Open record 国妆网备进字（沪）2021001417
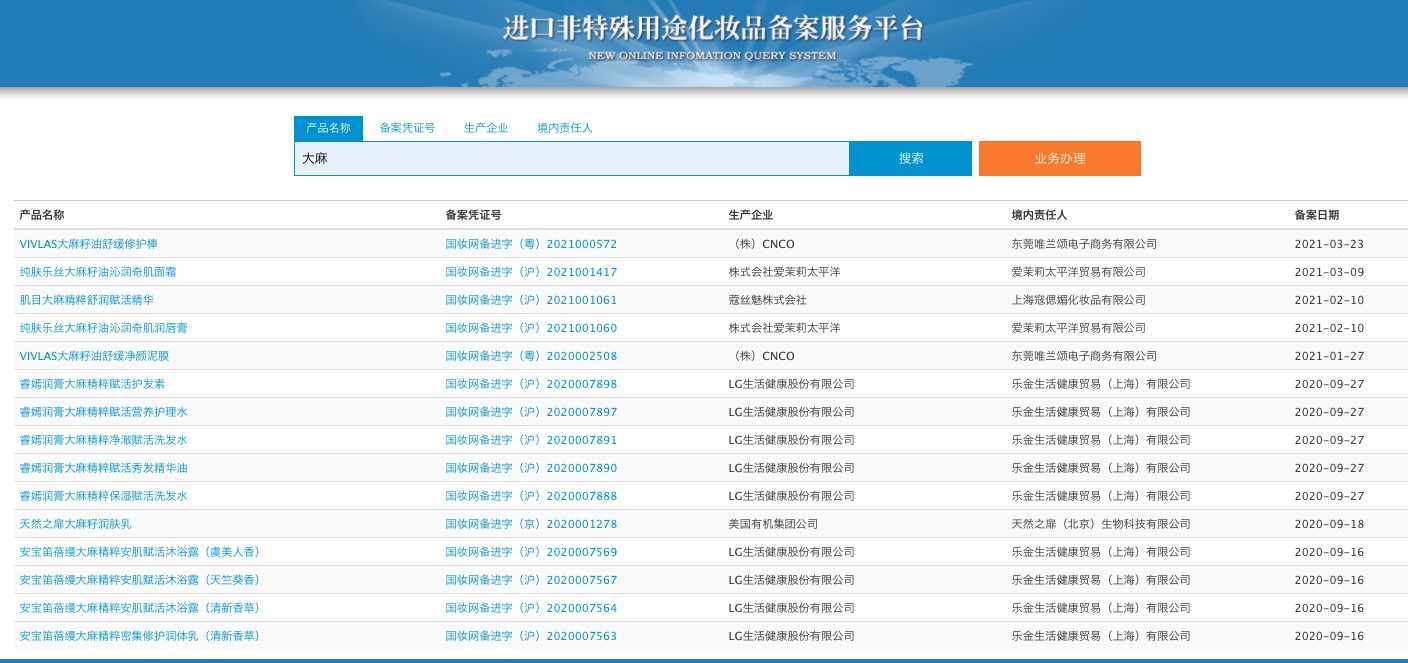Screen dimensions: 1408x663 click(531, 272)
